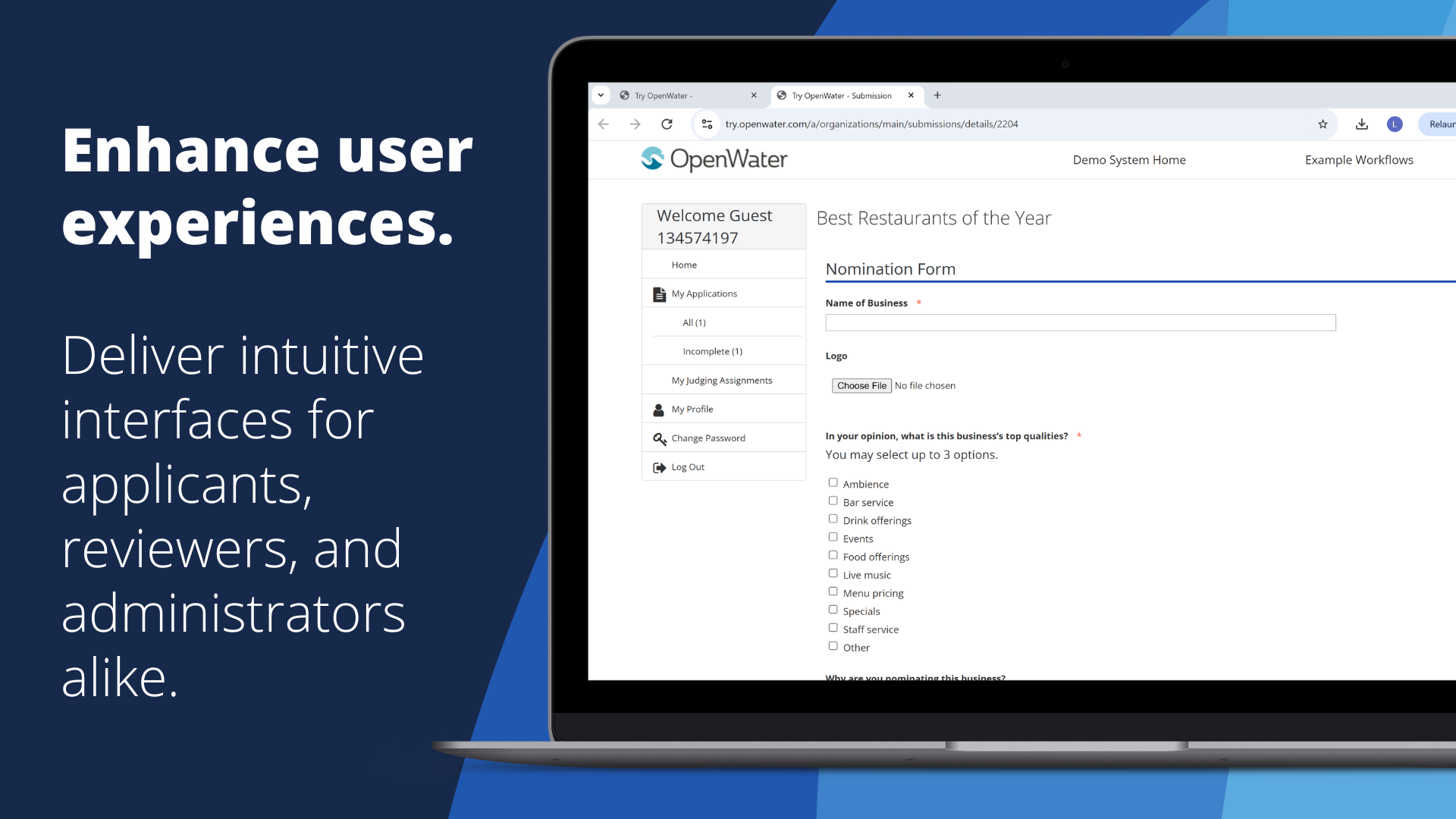The width and height of the screenshot is (1456, 819).
Task: Click the Change Password icon
Action: tap(659, 437)
